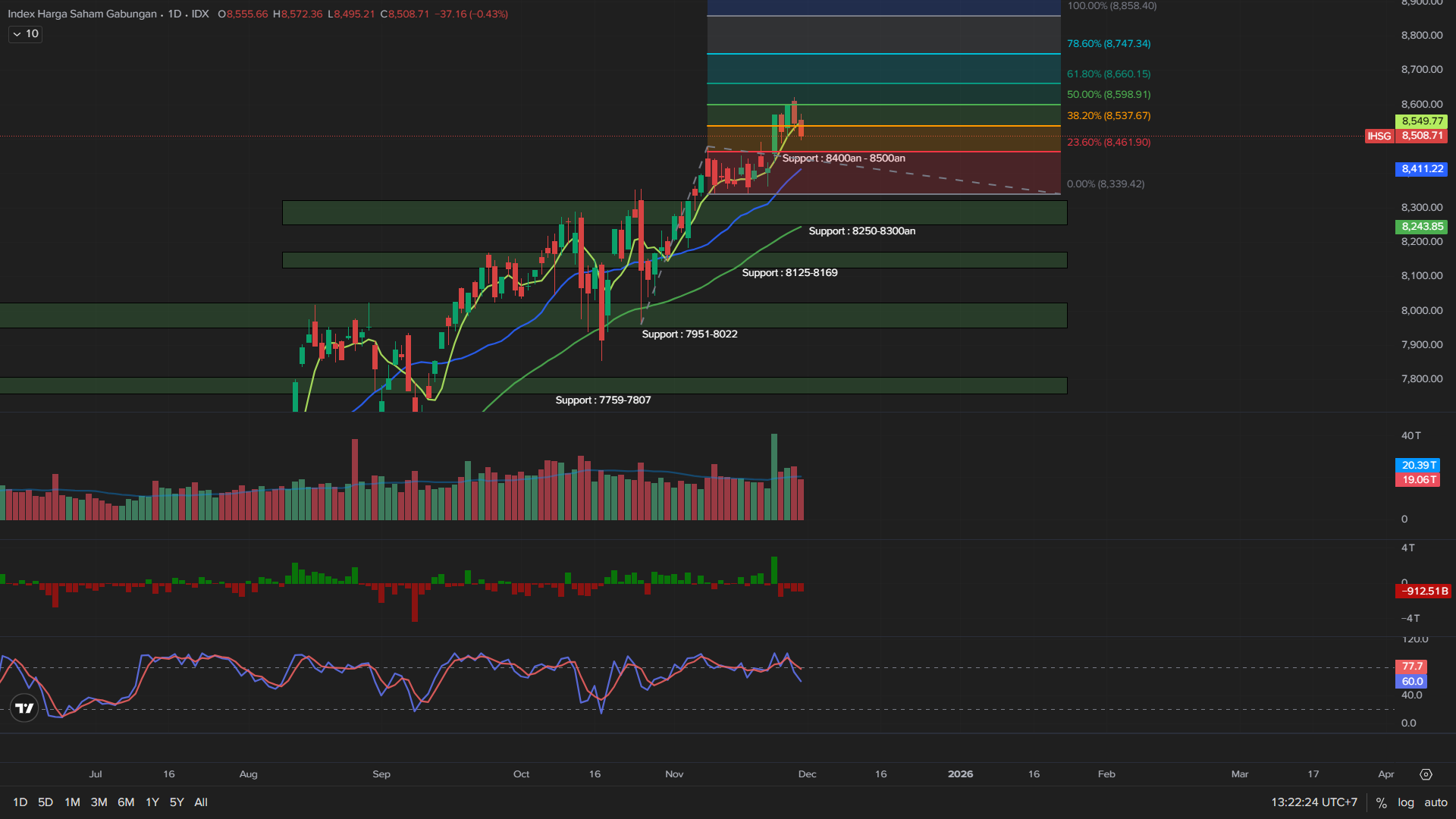
Task: Open timezone menu showing UTC+7
Action: (x=1314, y=802)
